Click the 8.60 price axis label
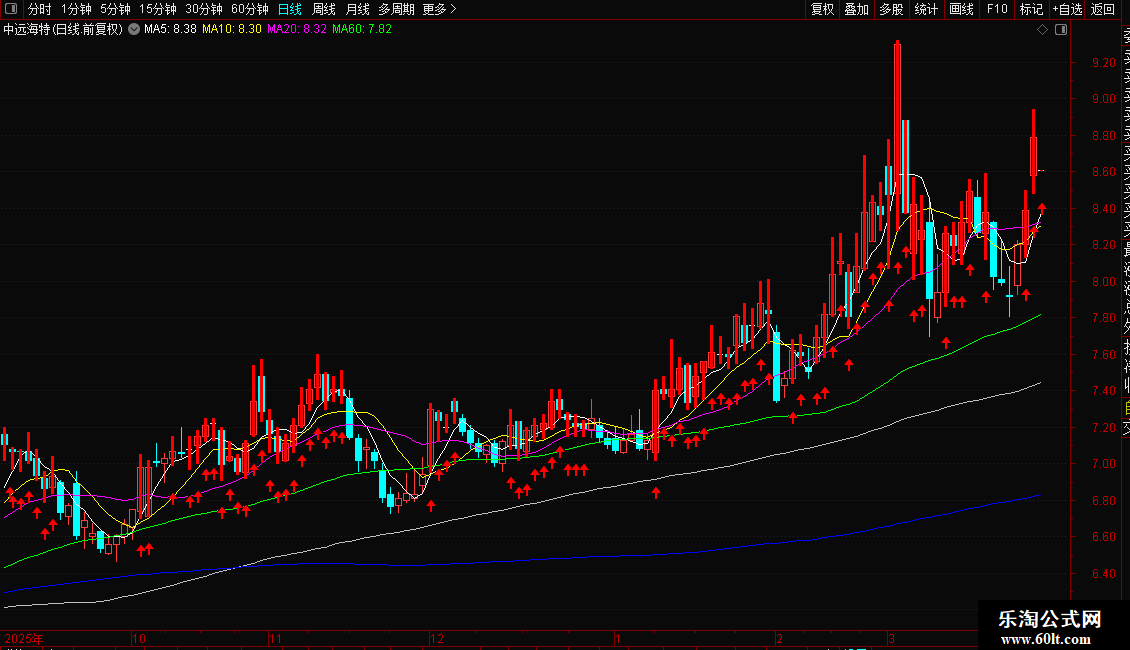Viewport: 1130px width, 650px height. pos(1103,172)
